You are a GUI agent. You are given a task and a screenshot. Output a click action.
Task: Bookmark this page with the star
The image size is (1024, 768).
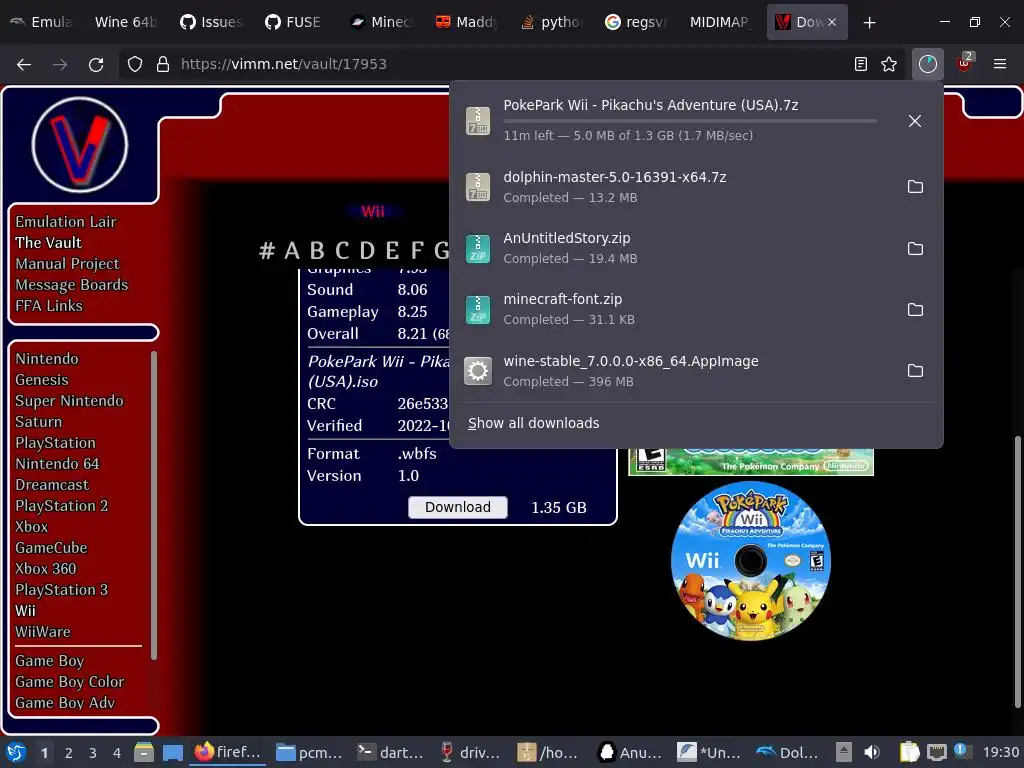pos(889,64)
